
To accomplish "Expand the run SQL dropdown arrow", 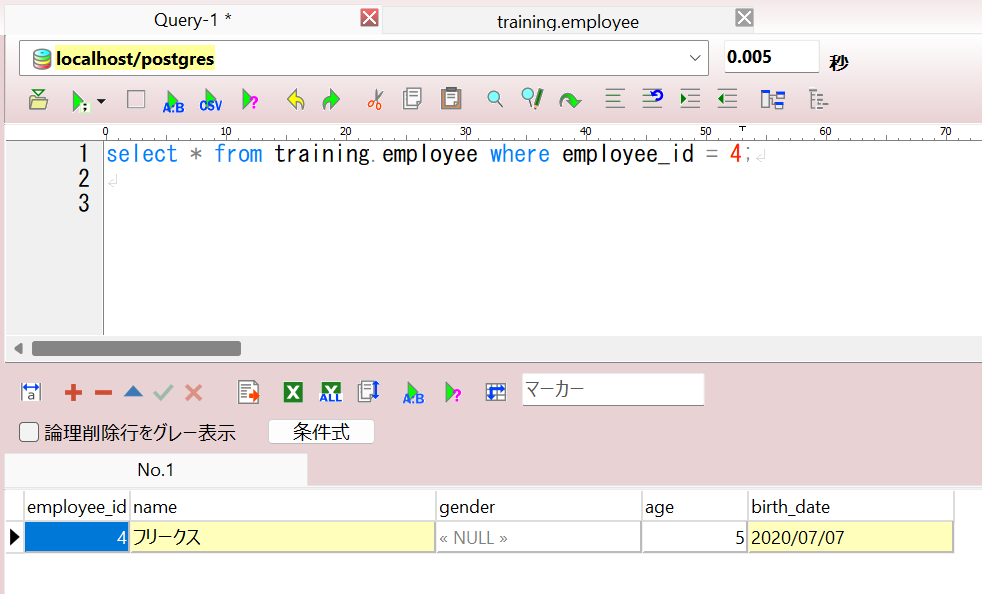I will 101,101.
